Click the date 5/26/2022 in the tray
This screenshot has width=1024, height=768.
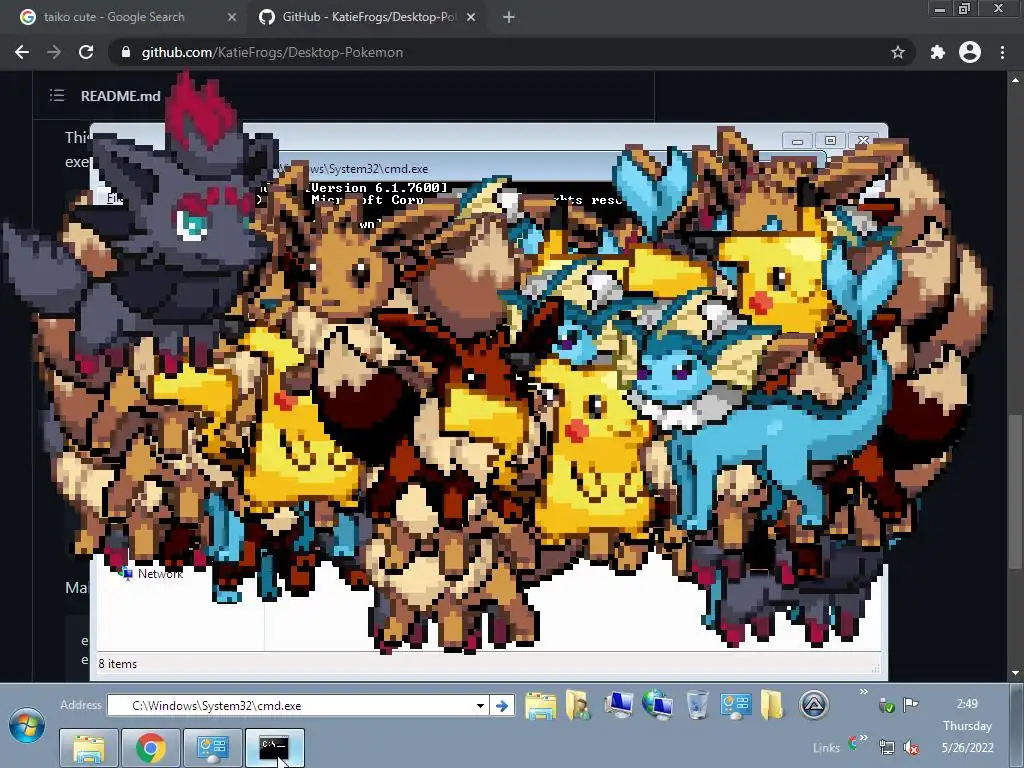(x=967, y=747)
